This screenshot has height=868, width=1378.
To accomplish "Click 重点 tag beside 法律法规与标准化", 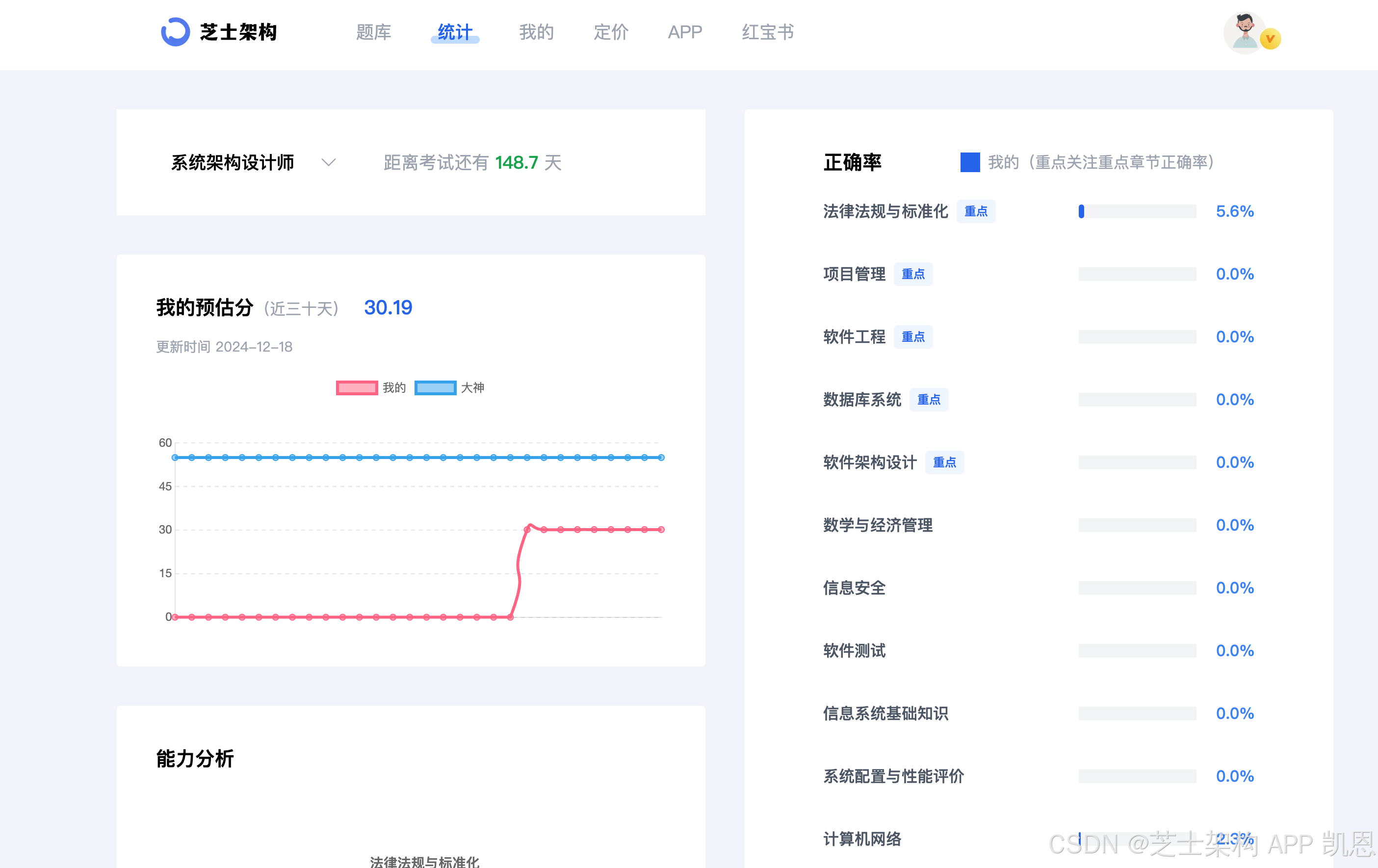I will [x=976, y=211].
